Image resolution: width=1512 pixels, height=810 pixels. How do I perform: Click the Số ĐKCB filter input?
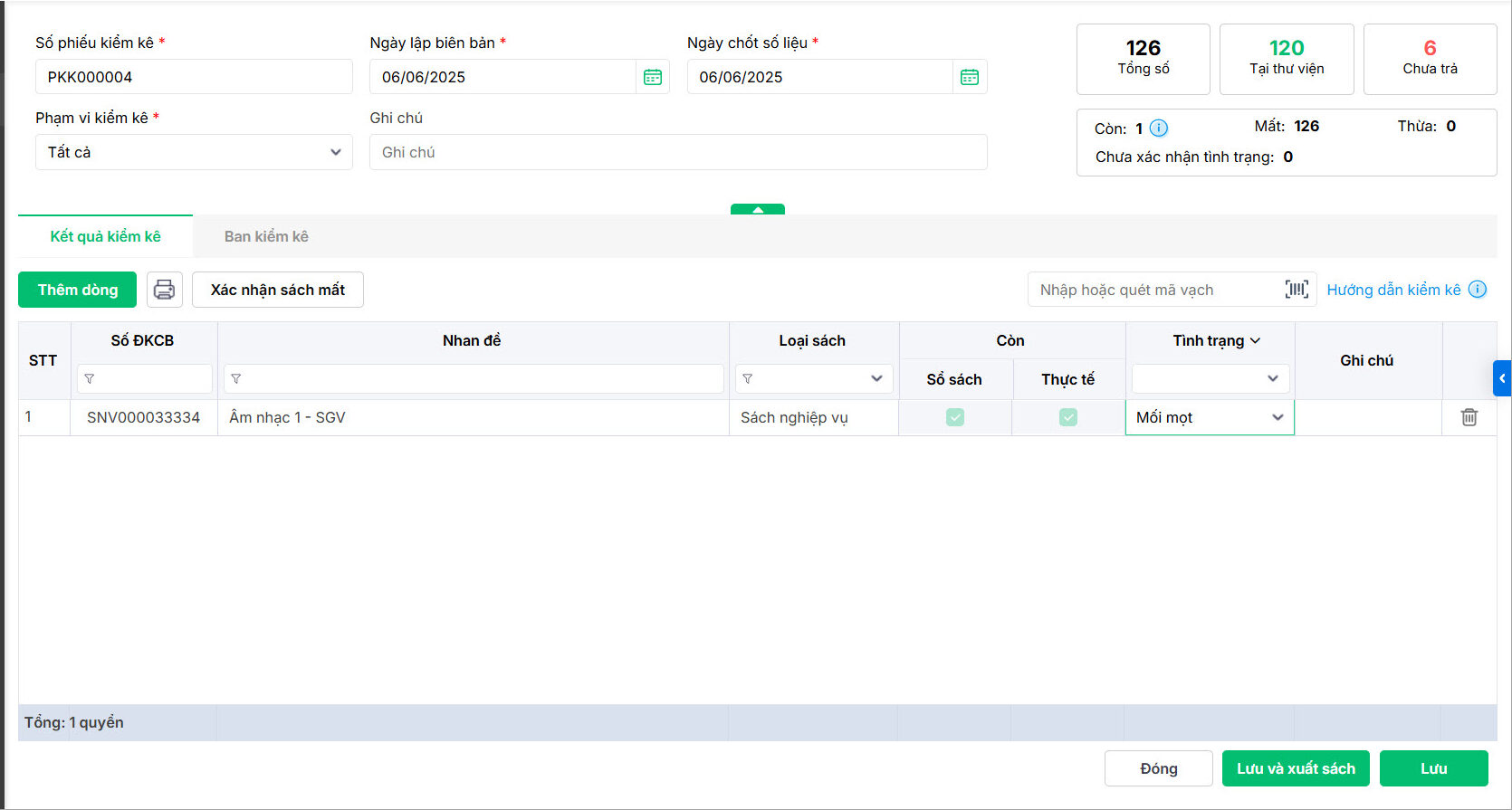145,379
